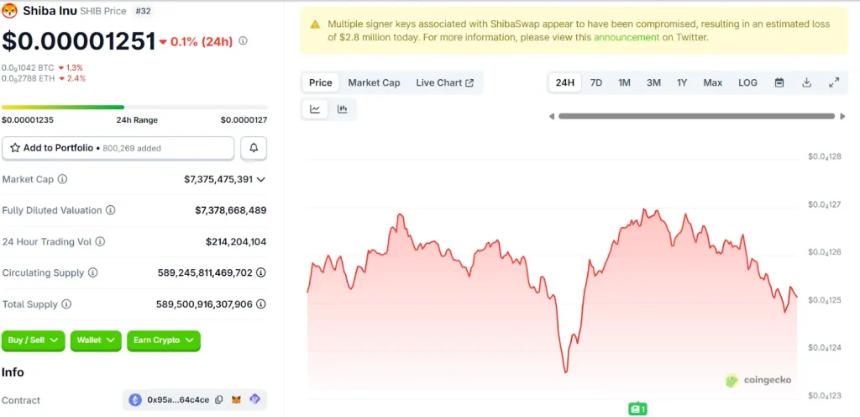Image resolution: width=860 pixels, height=417 pixels.
Task: Expand chart to fullscreen
Action: pyautogui.click(x=833, y=83)
